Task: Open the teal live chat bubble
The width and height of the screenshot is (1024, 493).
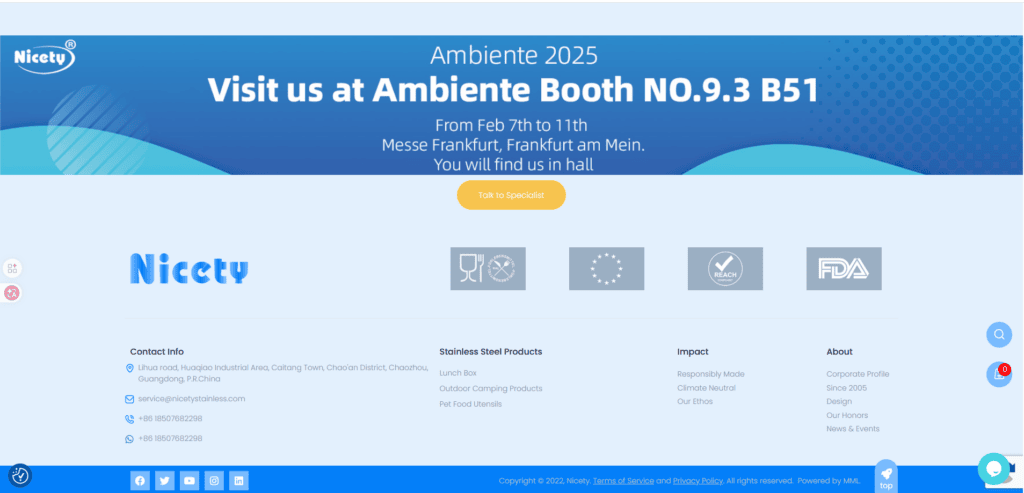Action: [993, 469]
